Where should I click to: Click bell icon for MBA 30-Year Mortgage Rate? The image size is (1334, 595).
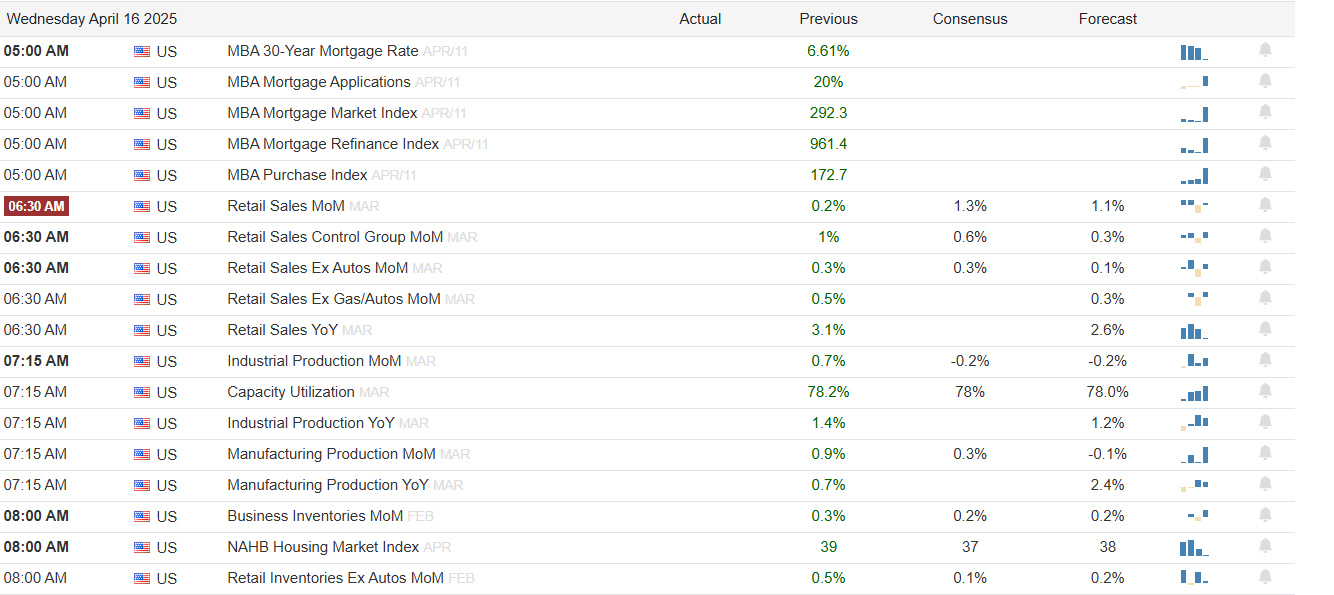pyautogui.click(x=1265, y=50)
